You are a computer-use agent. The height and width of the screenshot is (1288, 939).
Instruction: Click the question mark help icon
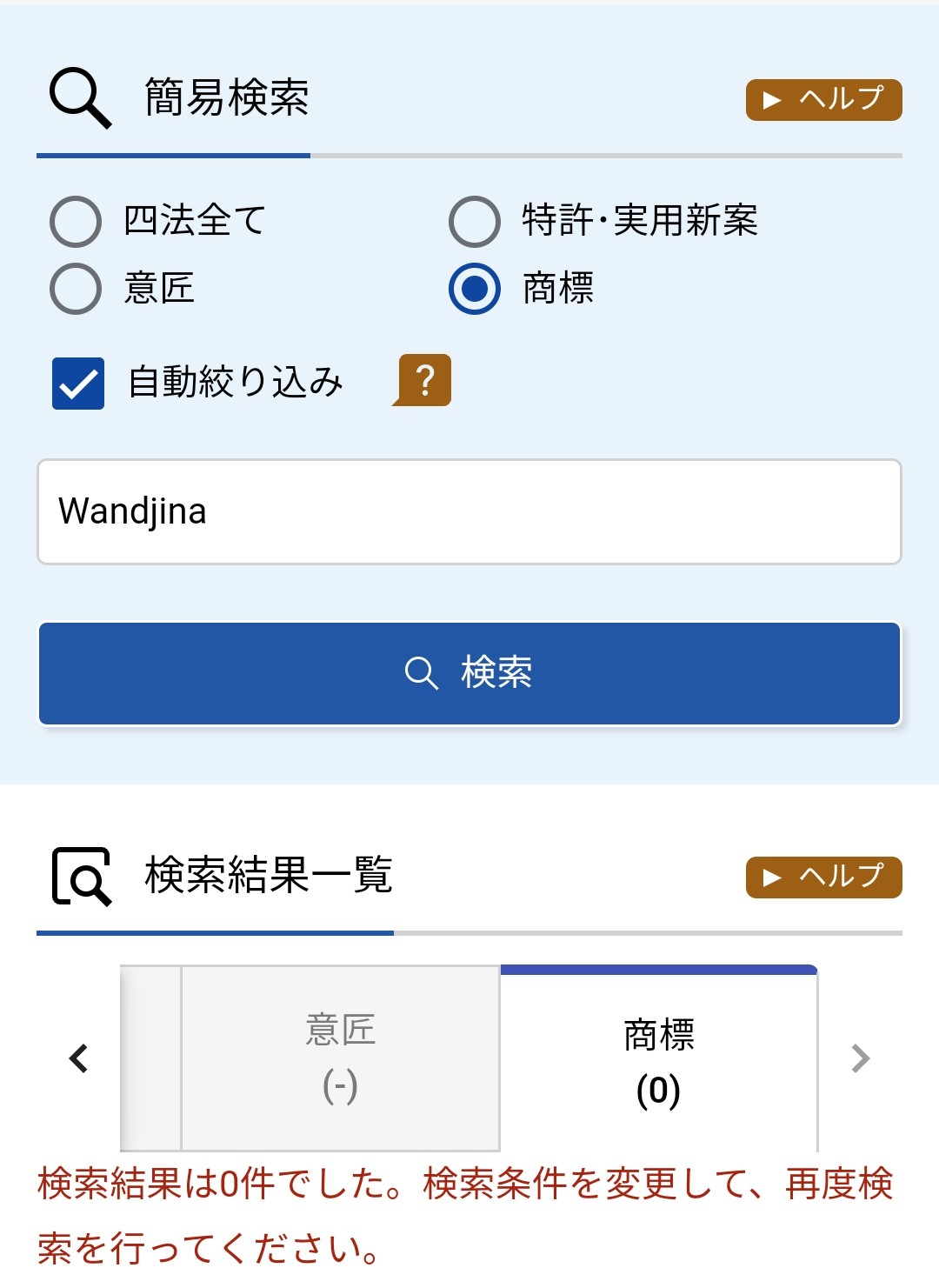click(423, 380)
